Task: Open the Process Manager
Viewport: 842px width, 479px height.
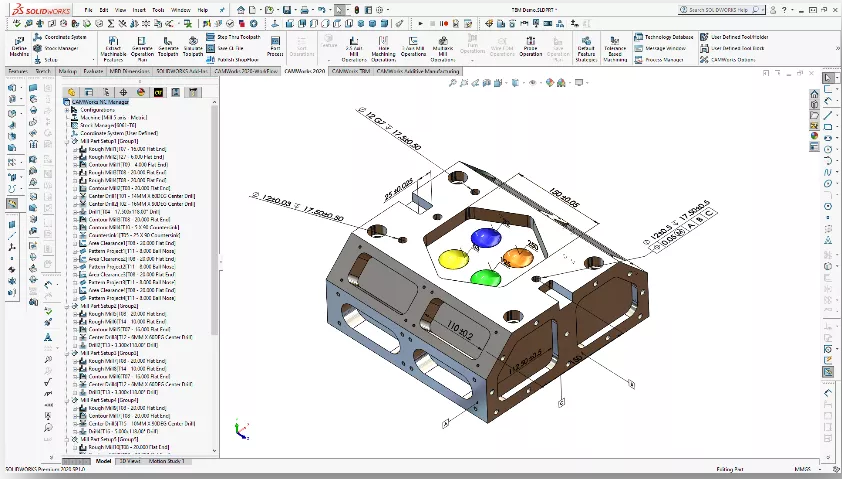Action: coord(659,60)
